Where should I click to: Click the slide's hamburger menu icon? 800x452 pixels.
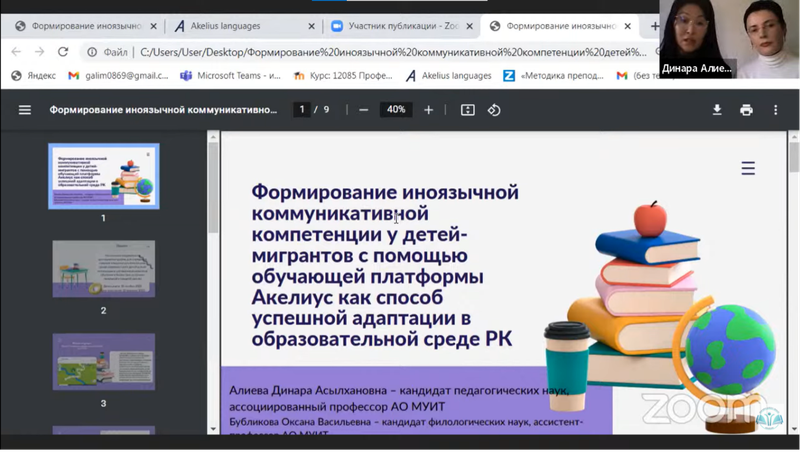(748, 168)
